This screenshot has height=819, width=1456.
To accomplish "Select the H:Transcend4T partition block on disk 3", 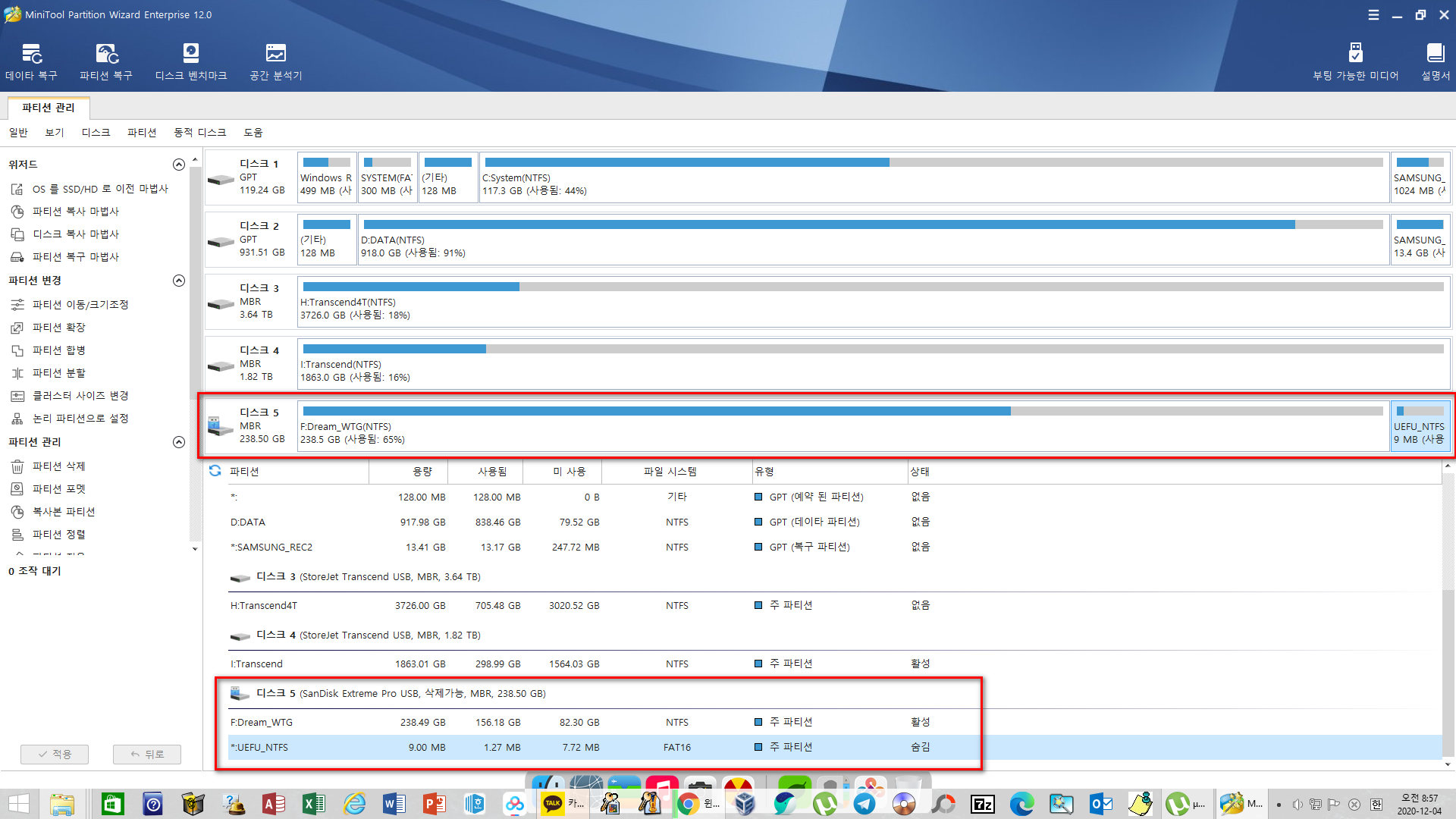I will coord(874,302).
